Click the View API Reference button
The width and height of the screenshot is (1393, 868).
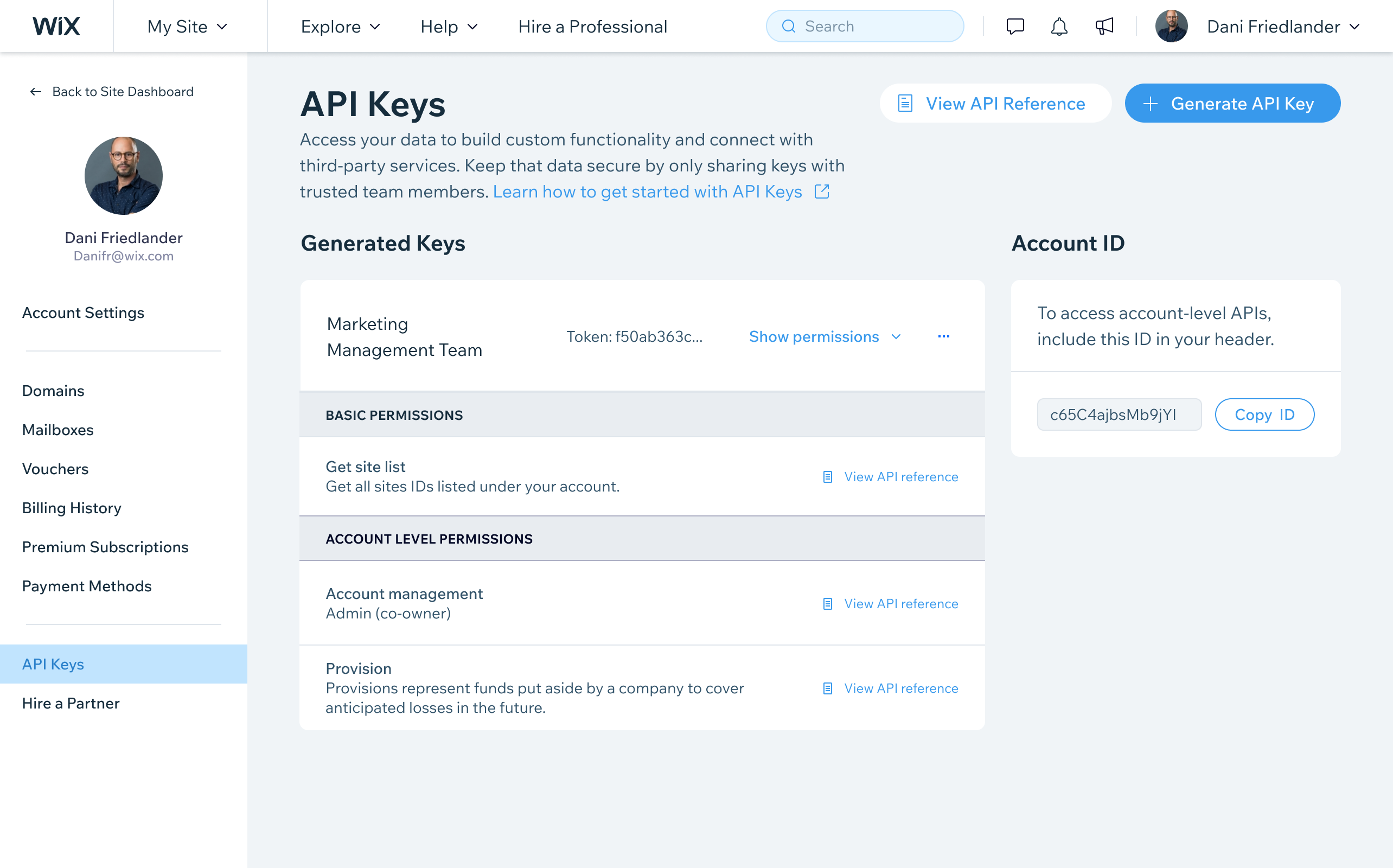point(996,103)
